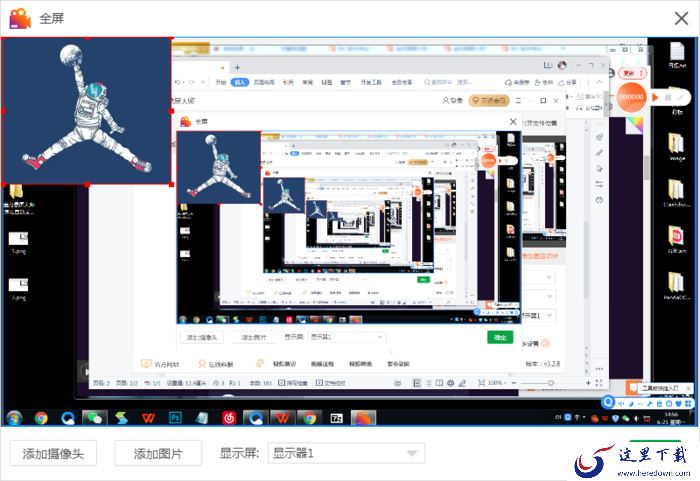Click the green S icon in previewed taskbar
Viewport: 700px width, 481px height.
(121, 418)
